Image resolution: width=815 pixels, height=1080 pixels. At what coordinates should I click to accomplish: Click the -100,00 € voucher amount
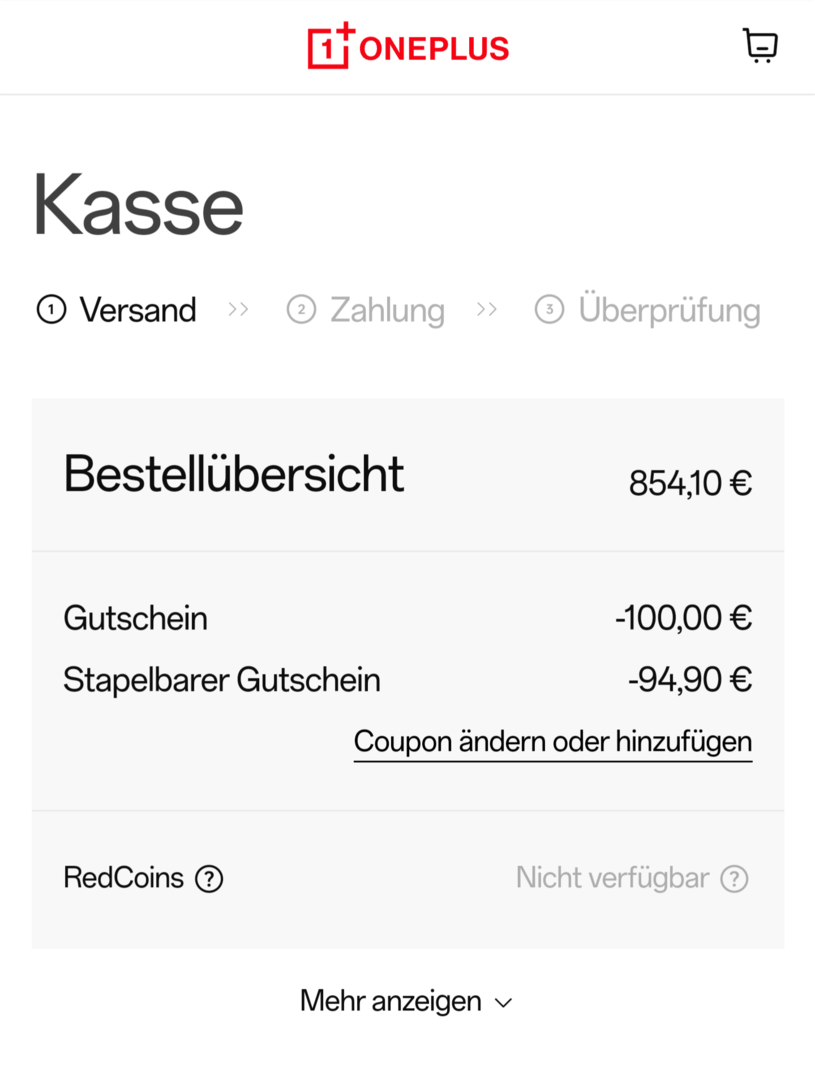point(683,618)
